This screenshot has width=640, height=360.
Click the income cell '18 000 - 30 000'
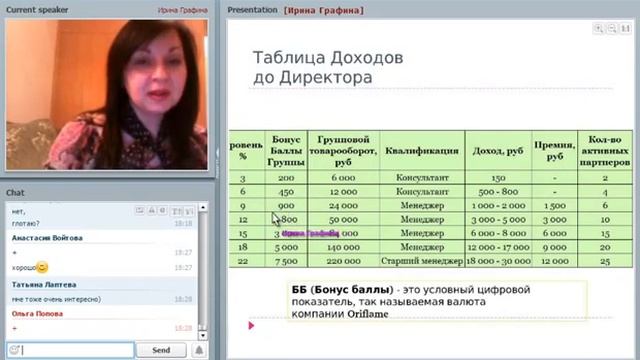(x=498, y=261)
